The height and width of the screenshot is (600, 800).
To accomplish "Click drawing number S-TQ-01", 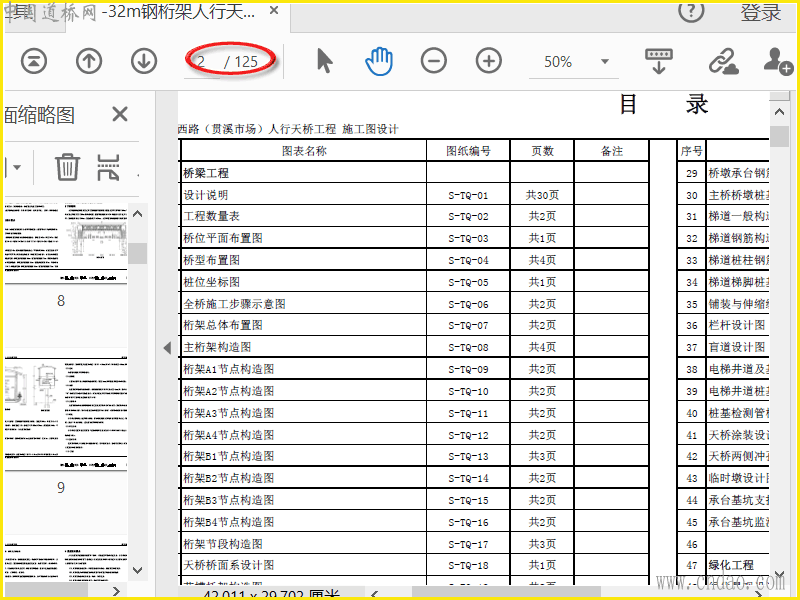I will click(x=468, y=195).
